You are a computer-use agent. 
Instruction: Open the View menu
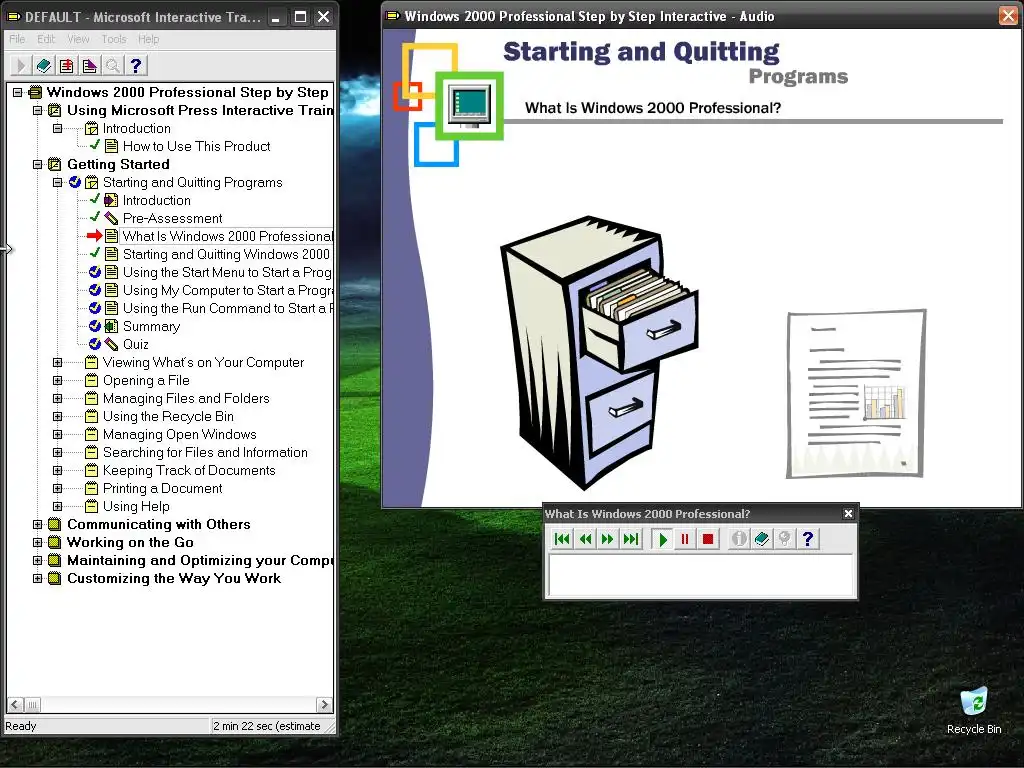click(x=78, y=39)
